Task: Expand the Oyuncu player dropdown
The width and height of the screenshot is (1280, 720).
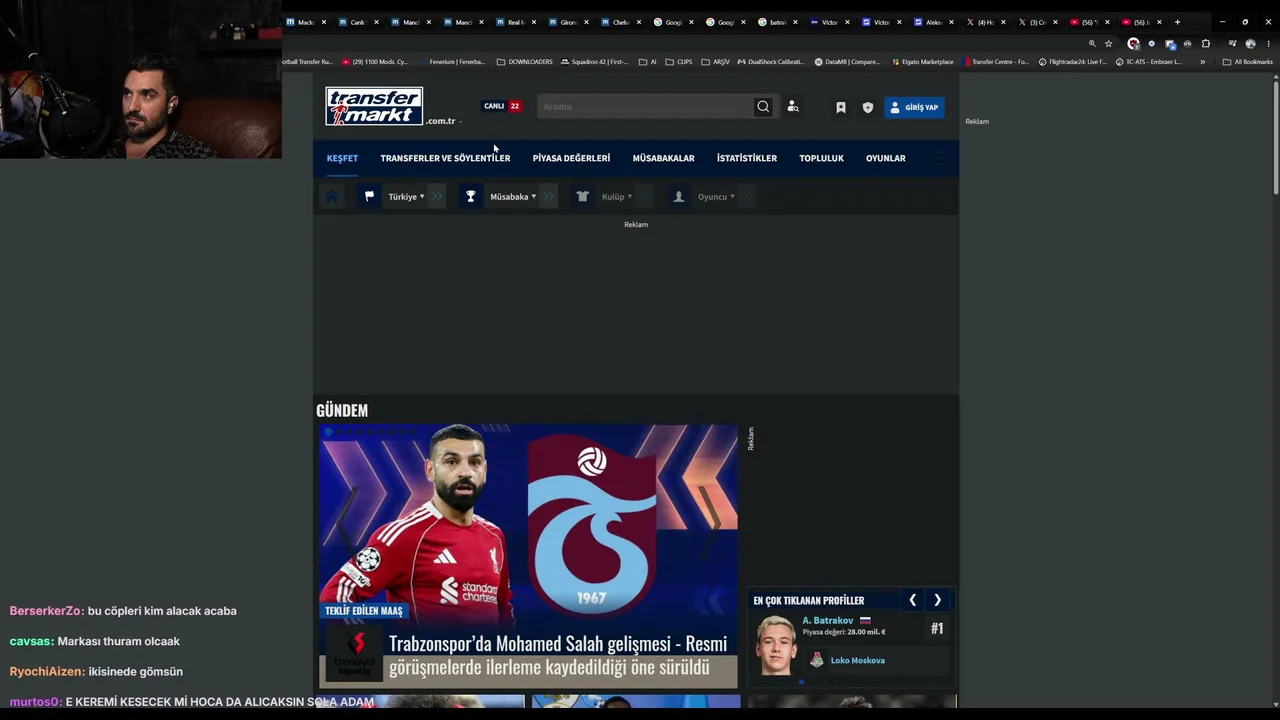Action: click(716, 197)
